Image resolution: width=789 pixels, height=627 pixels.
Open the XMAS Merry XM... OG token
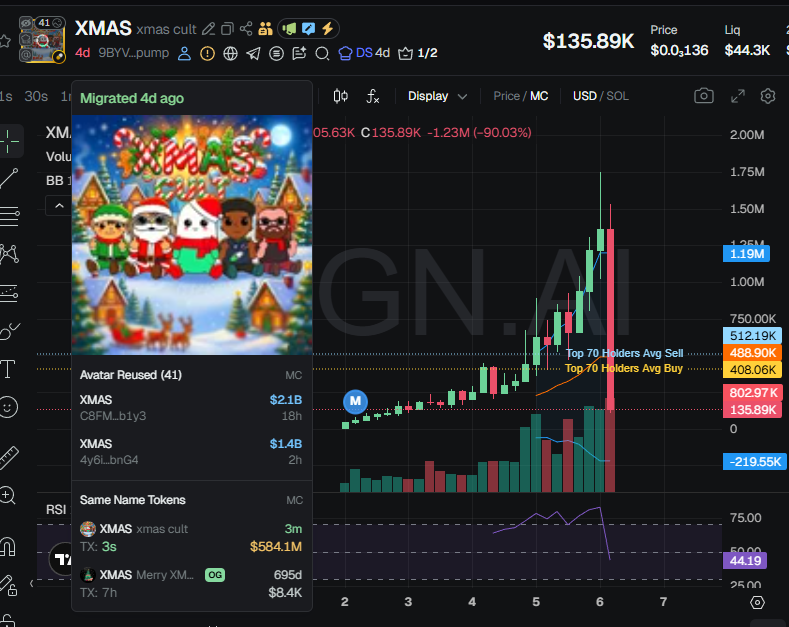pos(191,584)
